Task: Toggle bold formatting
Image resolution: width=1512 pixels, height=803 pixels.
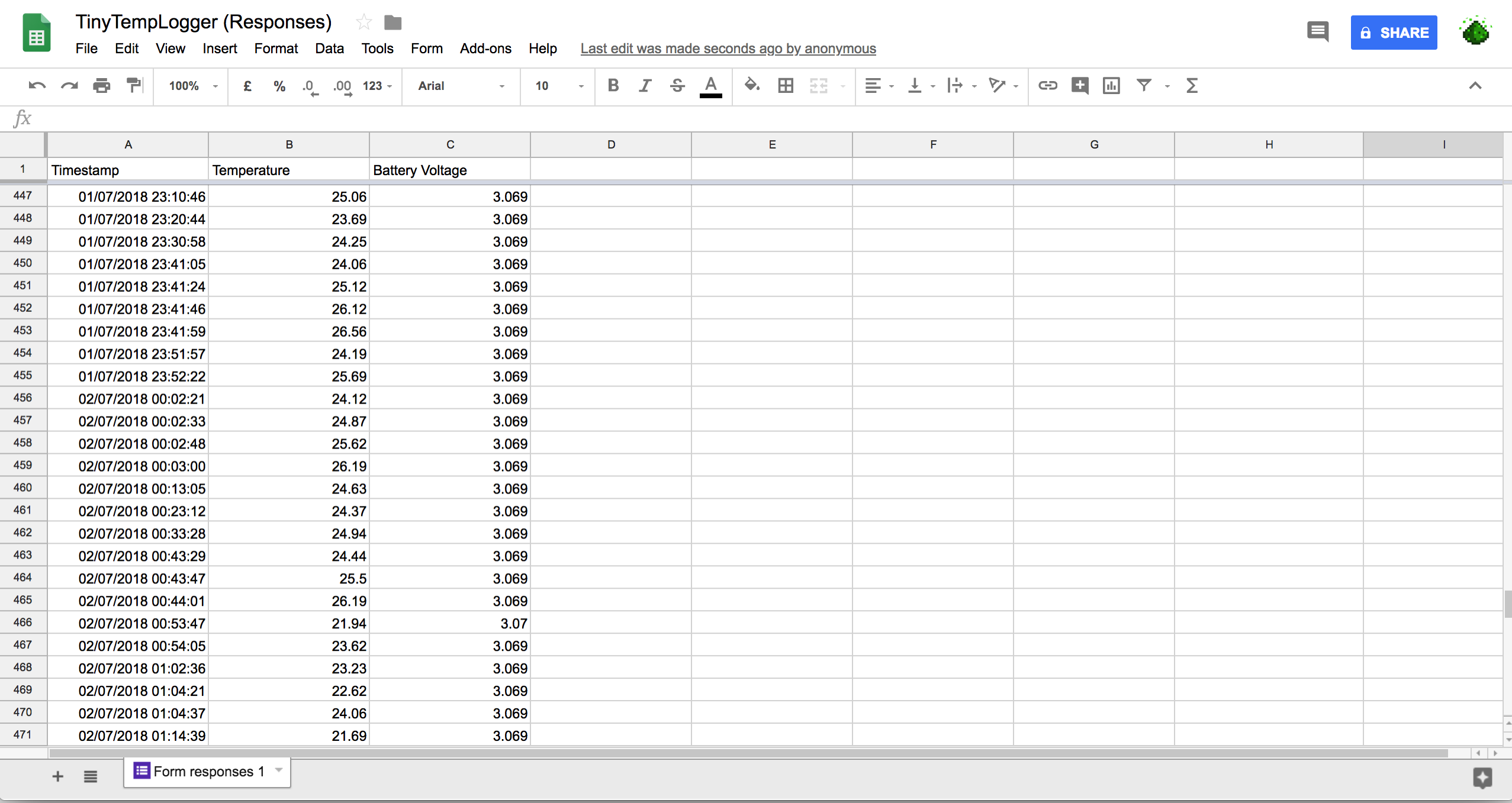Action: click(x=613, y=86)
